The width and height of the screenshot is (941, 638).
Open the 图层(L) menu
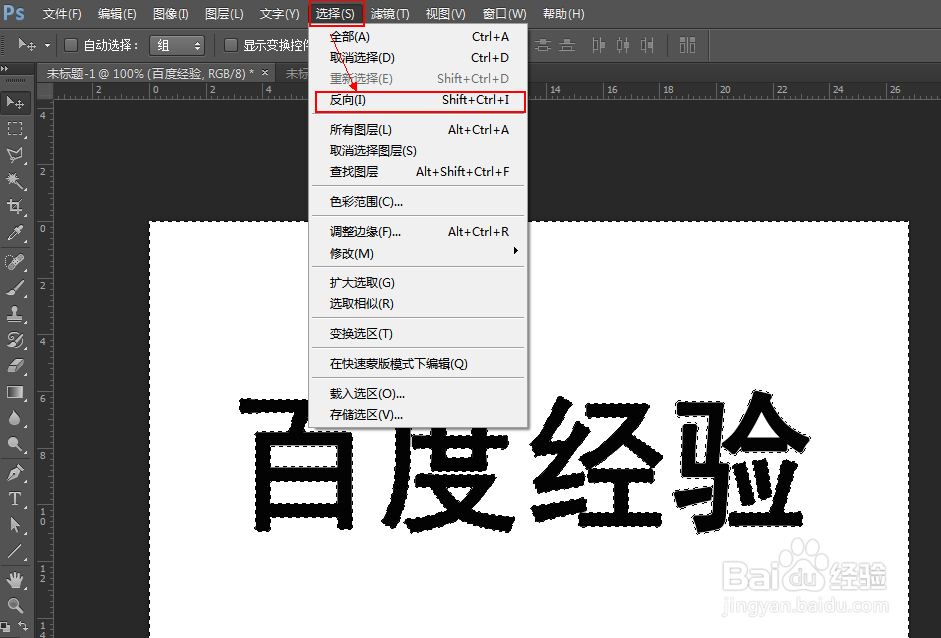click(x=224, y=13)
